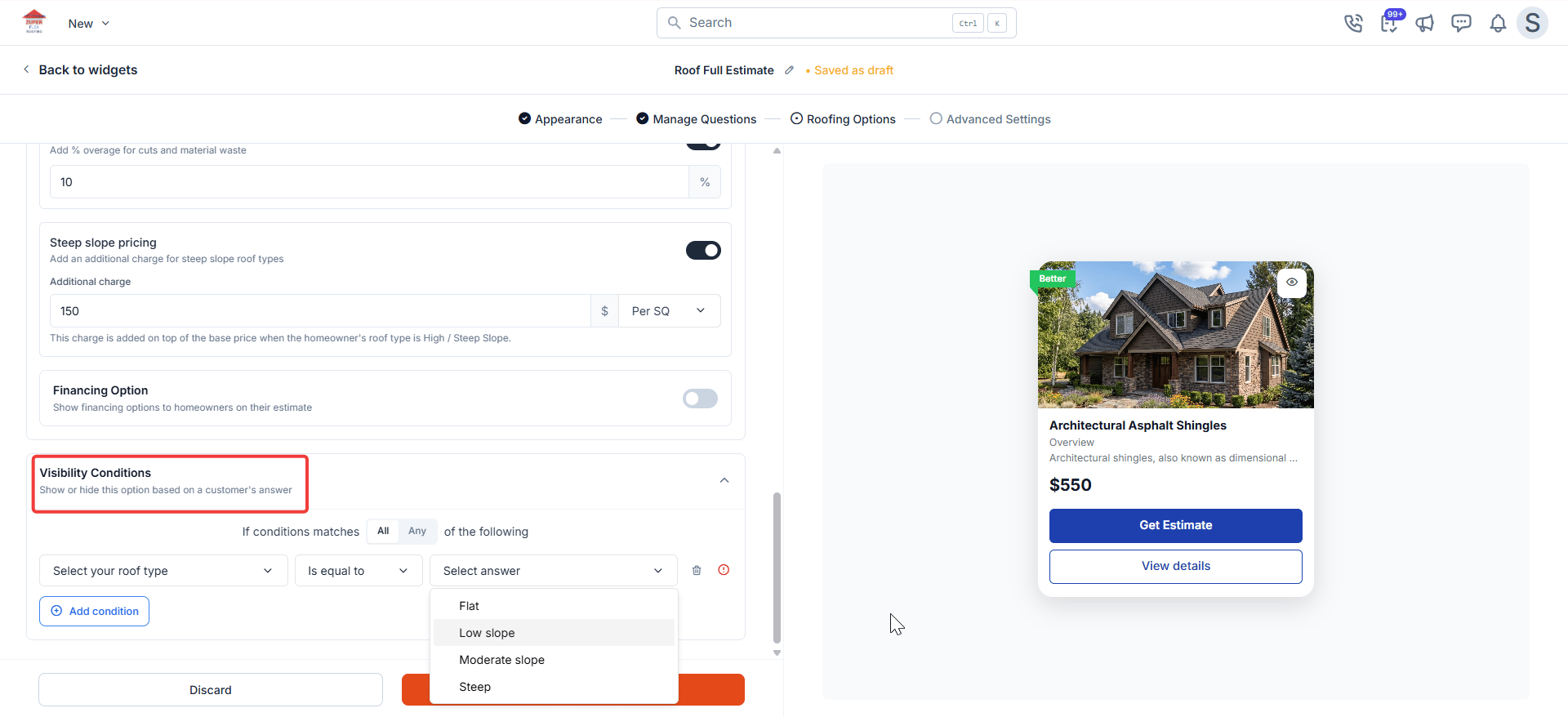Viewport: 1568px width, 717px height.
Task: Click the Overview label on the card
Action: pyautogui.click(x=1071, y=443)
